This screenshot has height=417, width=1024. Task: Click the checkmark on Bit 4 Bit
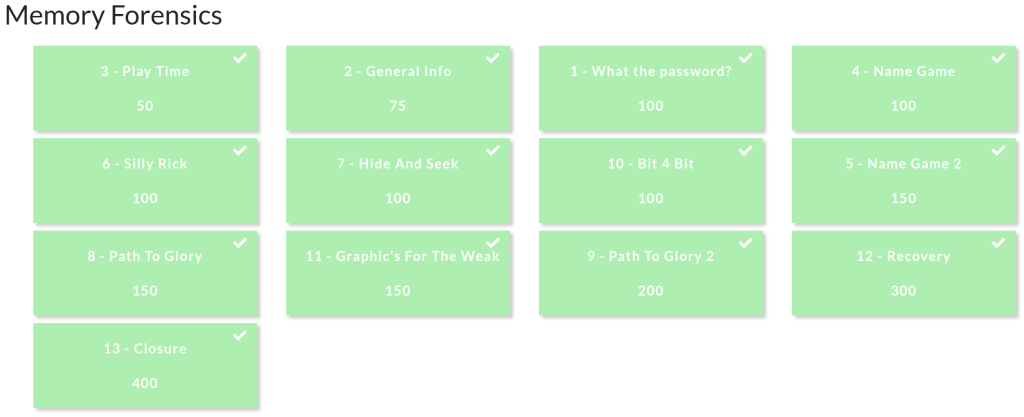tap(745, 150)
